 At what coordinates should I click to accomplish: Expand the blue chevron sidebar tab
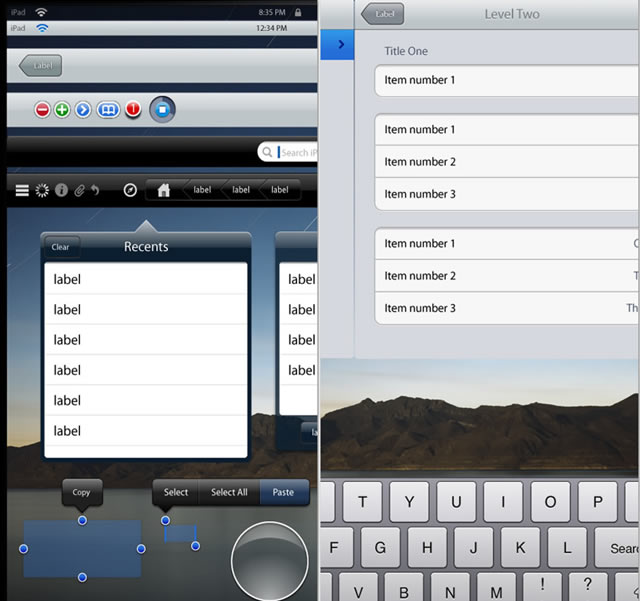(x=340, y=44)
